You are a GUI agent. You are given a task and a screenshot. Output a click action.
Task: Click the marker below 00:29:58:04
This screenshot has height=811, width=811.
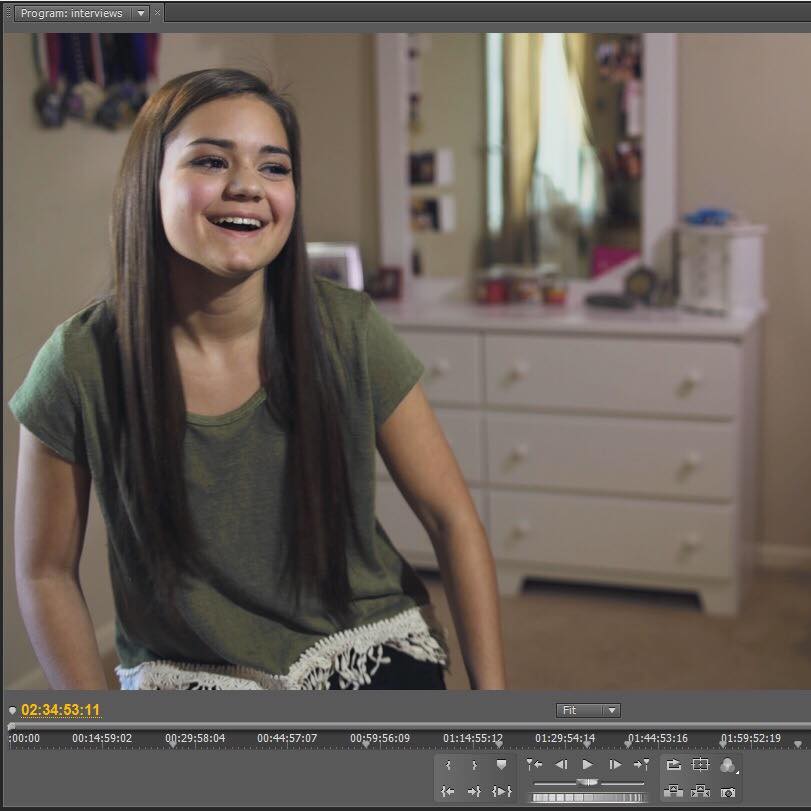point(173,744)
